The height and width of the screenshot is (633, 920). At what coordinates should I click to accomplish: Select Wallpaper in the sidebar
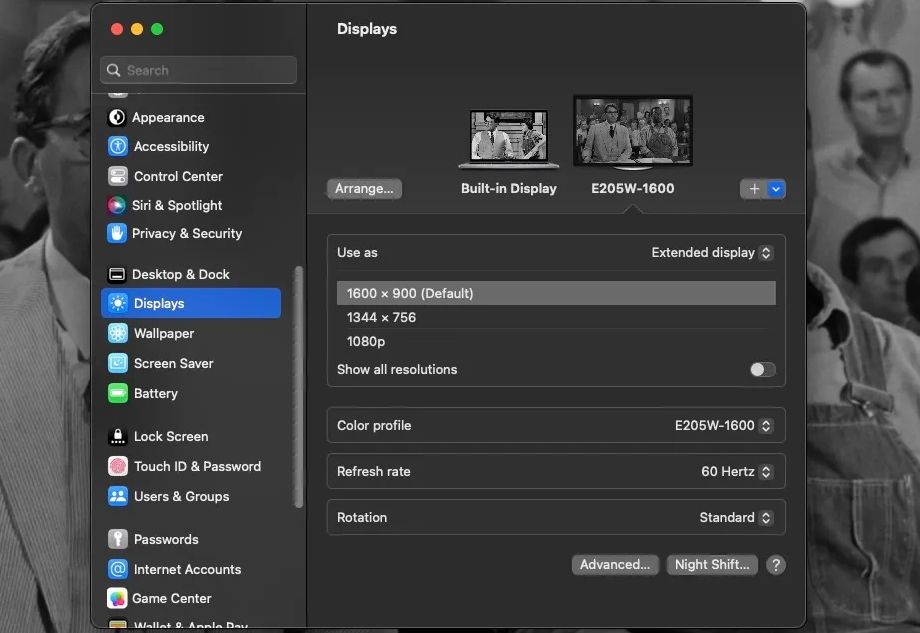click(166, 333)
